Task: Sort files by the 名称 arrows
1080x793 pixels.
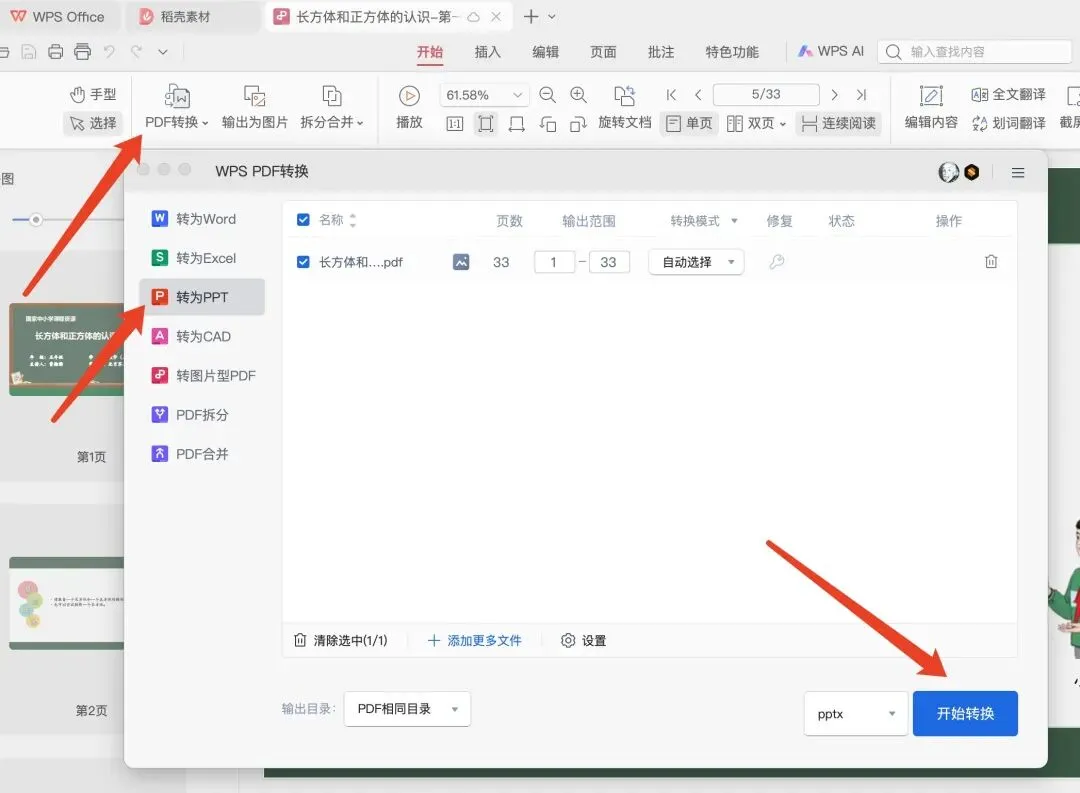Action: (353, 220)
